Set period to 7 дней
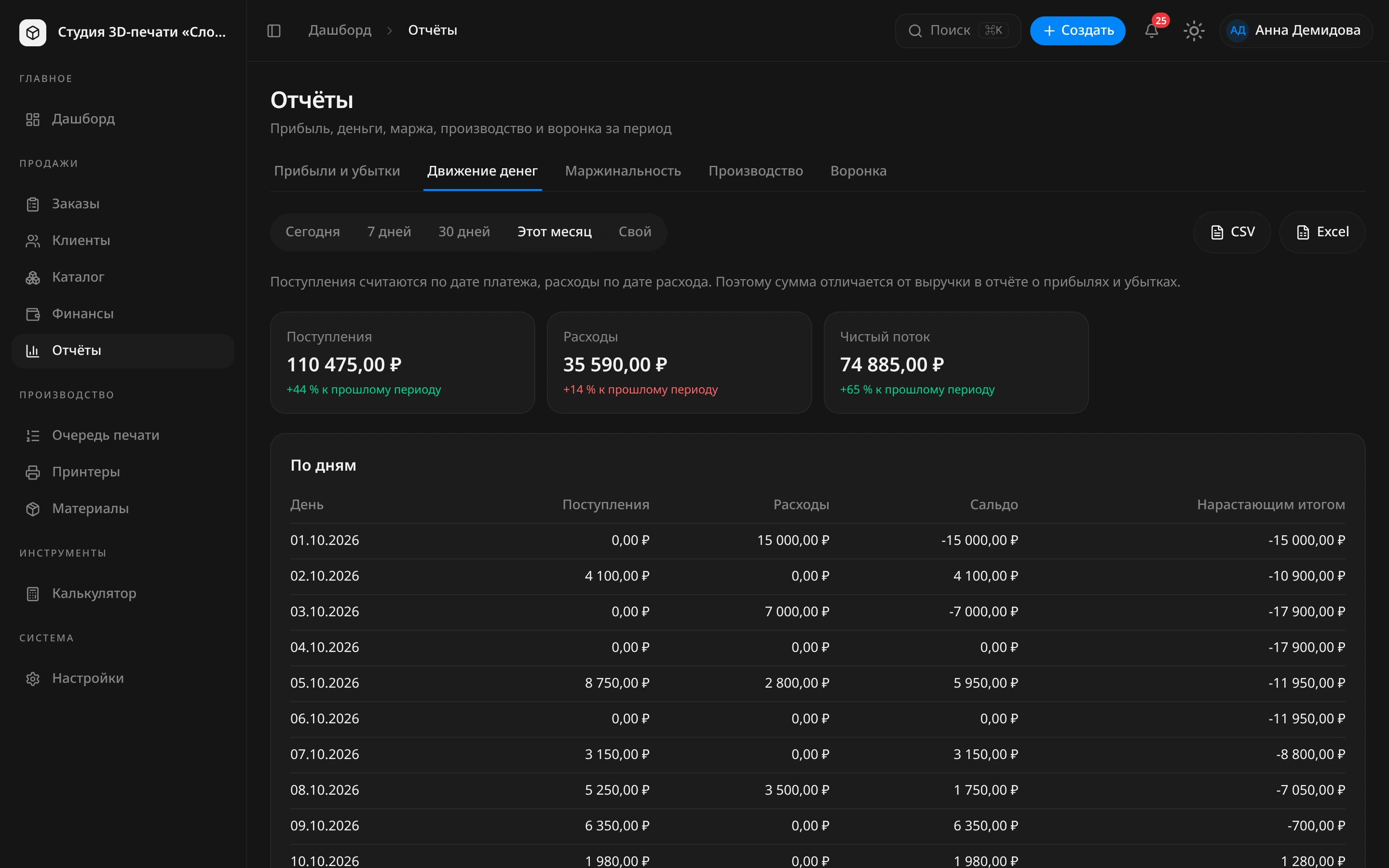Screen dimensions: 1389x868 pos(389,232)
